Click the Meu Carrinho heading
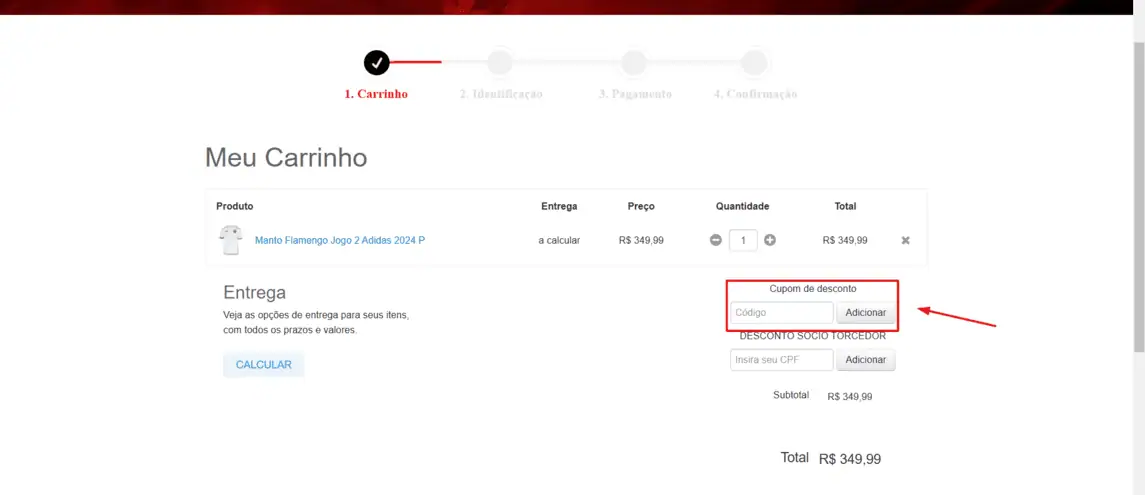 [x=286, y=158]
